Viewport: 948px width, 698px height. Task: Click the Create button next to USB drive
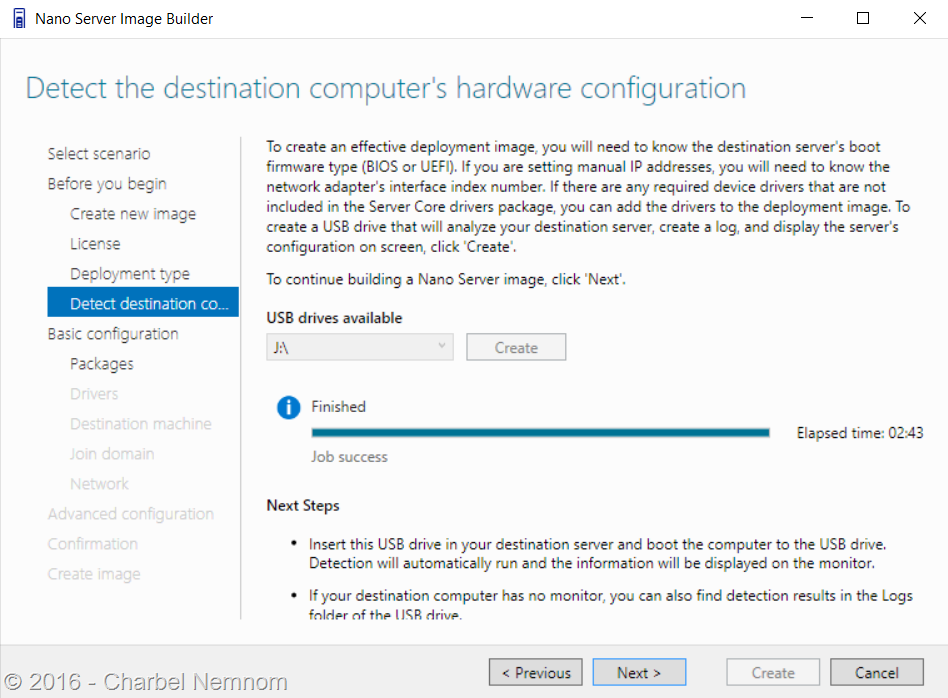[516, 347]
